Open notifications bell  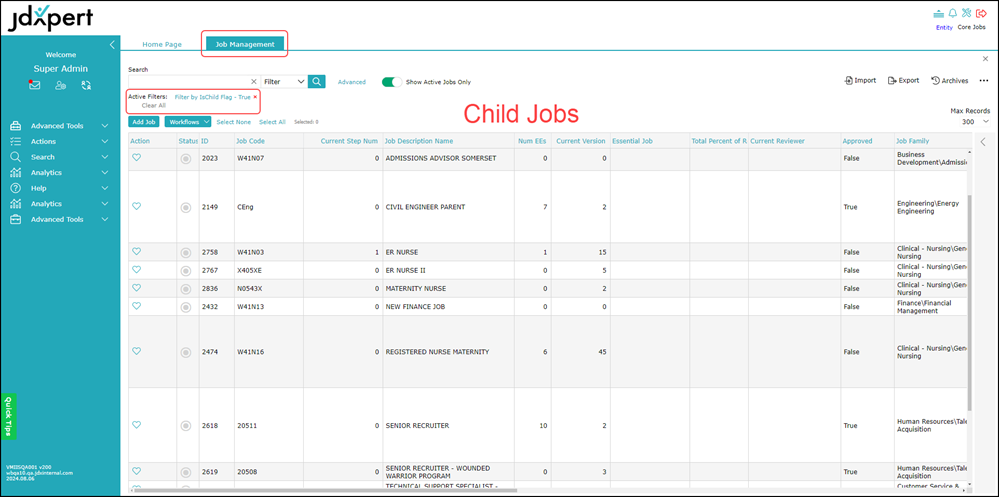952,13
